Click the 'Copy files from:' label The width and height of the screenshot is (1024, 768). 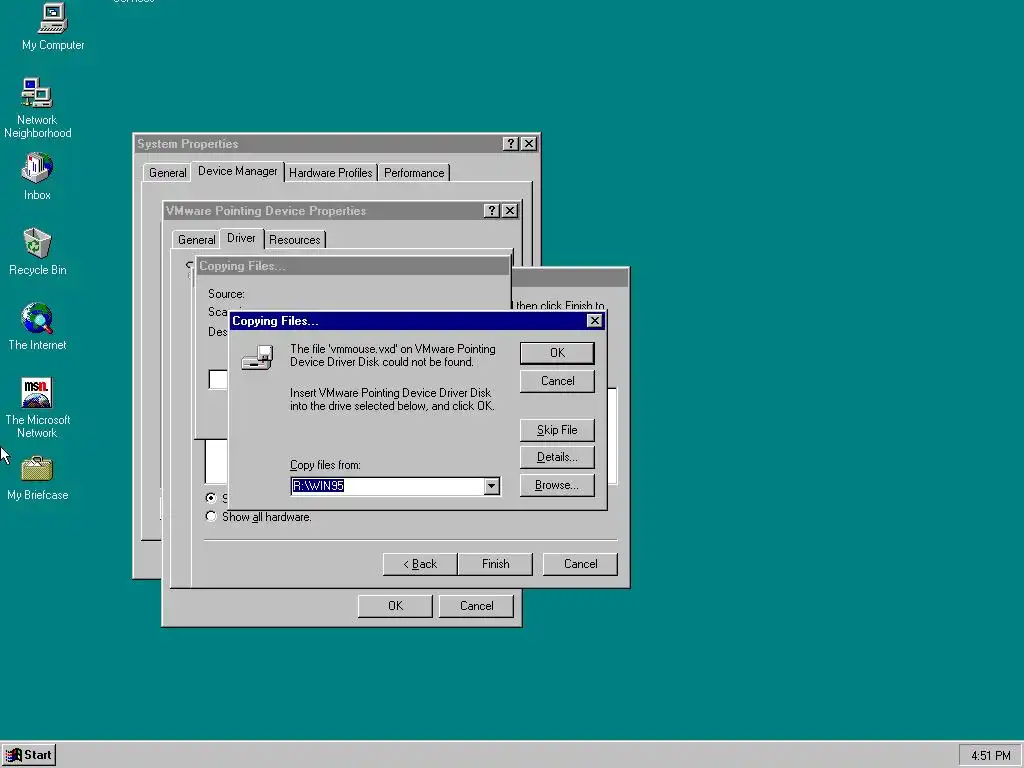tap(325, 465)
